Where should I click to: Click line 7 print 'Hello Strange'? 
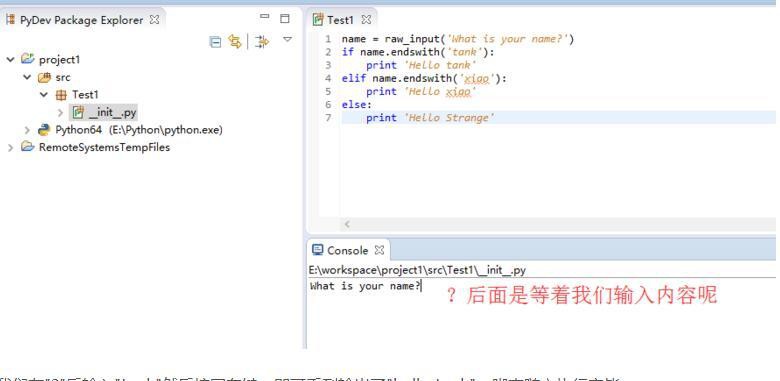[430, 118]
